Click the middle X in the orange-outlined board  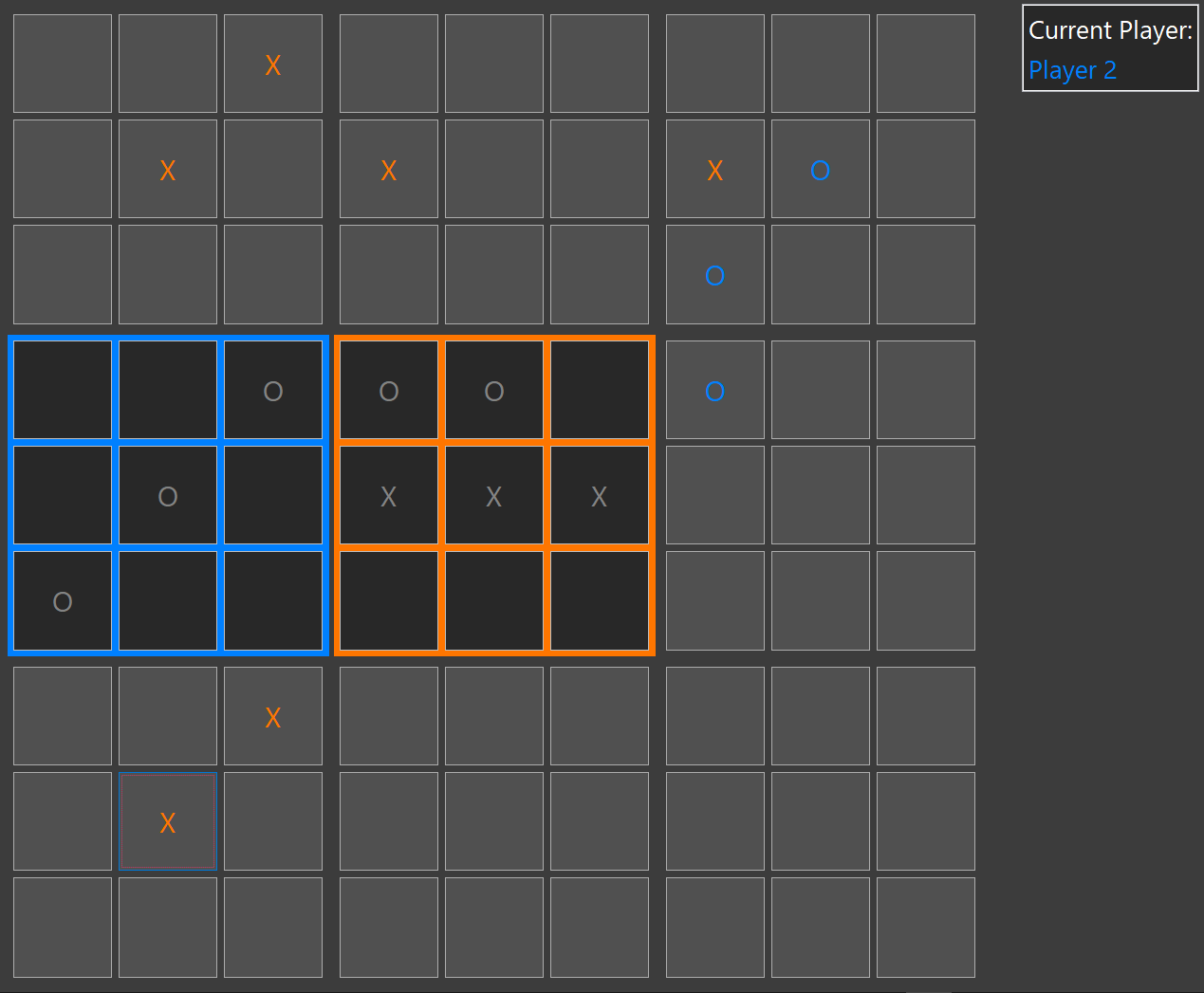[x=494, y=496]
